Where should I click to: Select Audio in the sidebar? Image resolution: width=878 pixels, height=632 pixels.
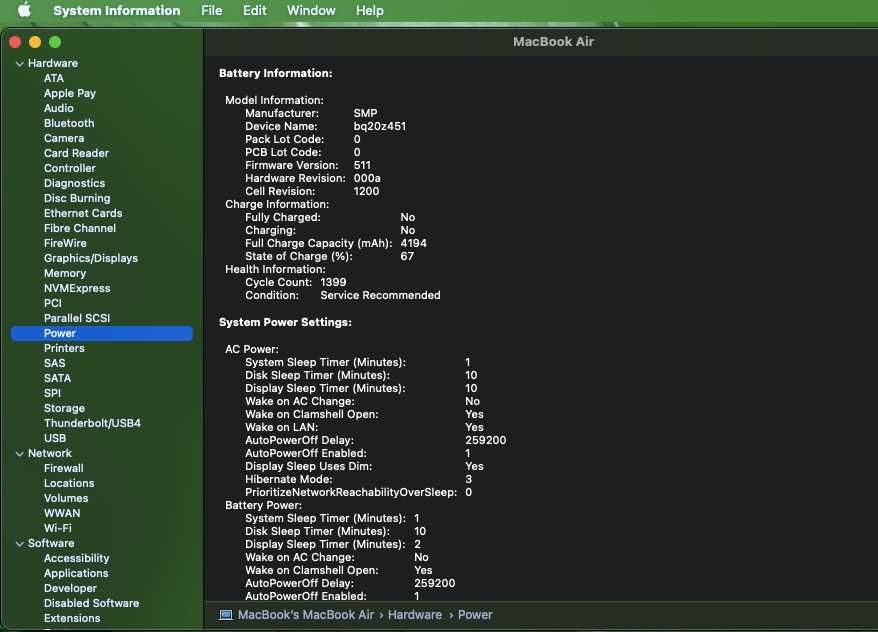58,109
